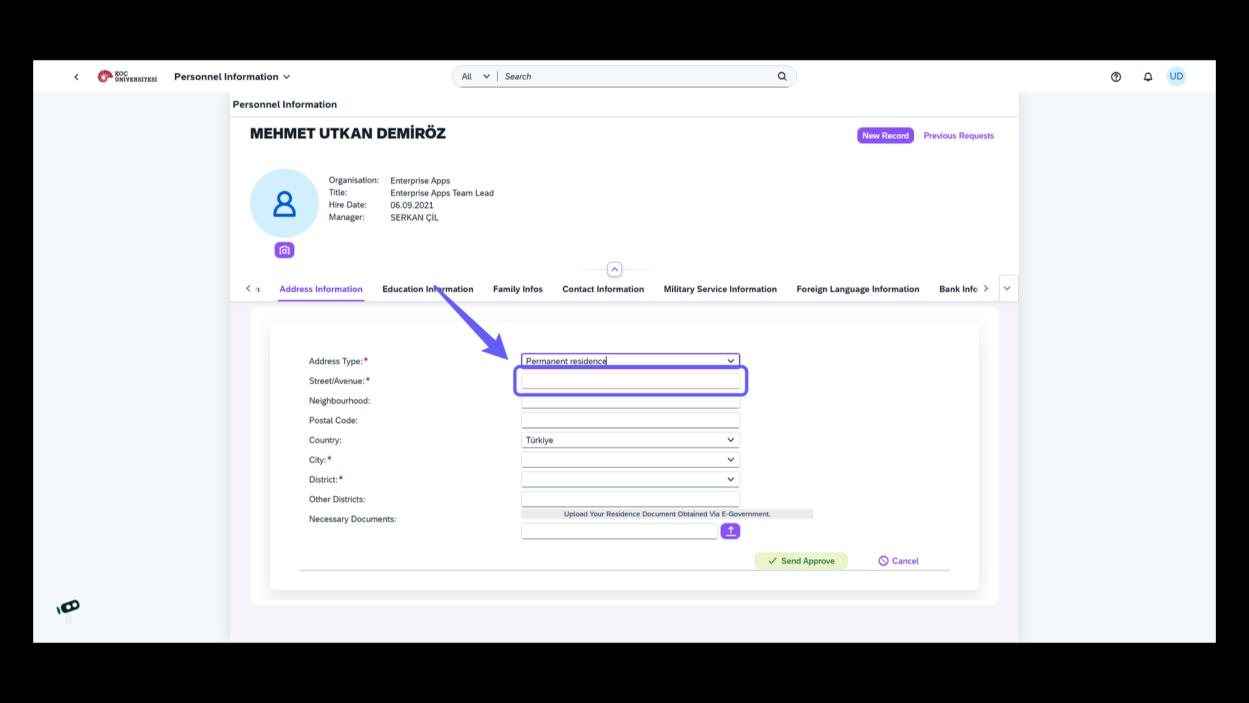1249x703 pixels.
Task: Collapse the header with the up chevron
Action: tap(615, 269)
